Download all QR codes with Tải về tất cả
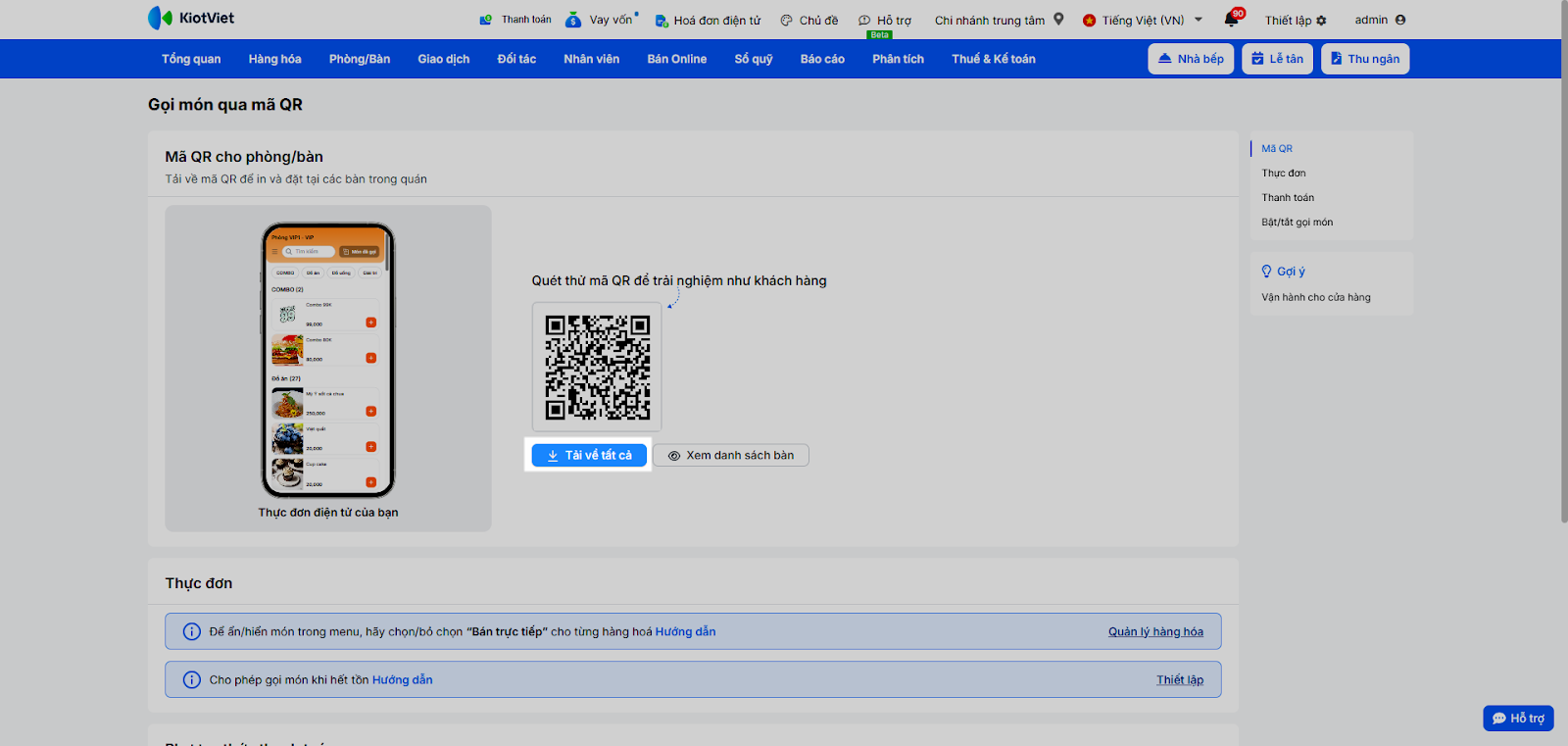1568x746 pixels. [589, 455]
